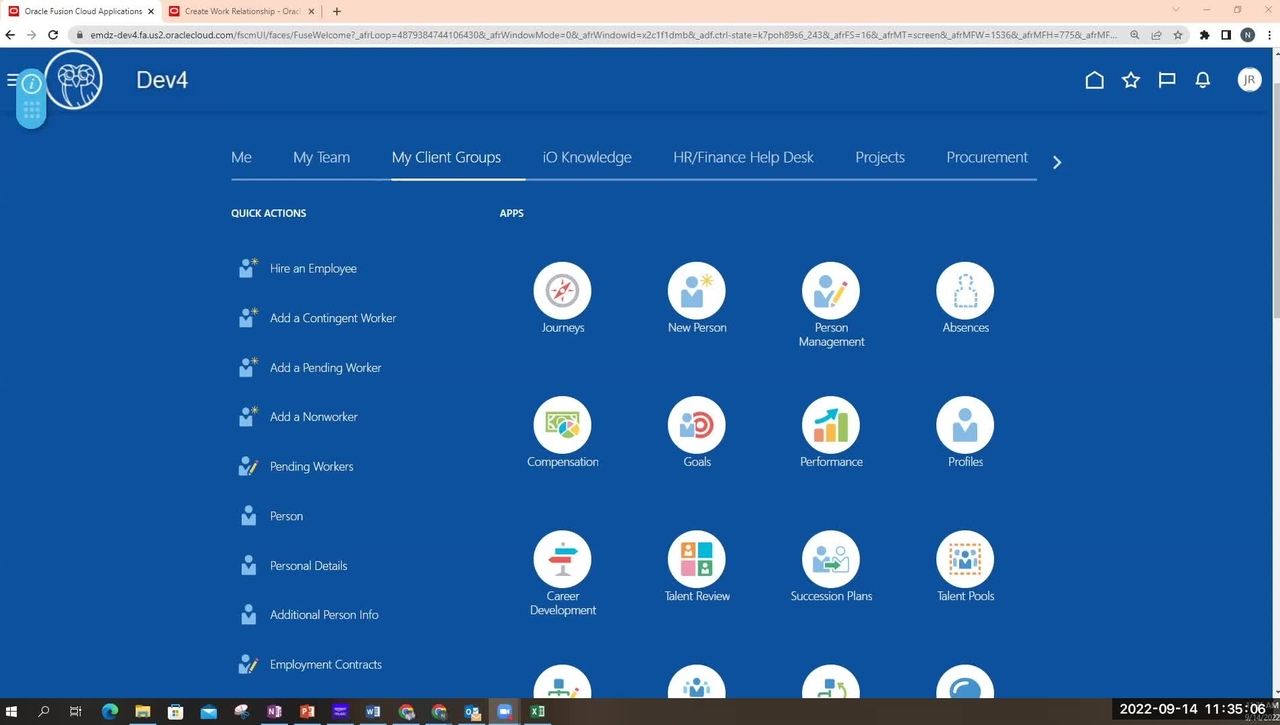Select the Procurement tab
1280x725 pixels.
pyautogui.click(x=986, y=157)
